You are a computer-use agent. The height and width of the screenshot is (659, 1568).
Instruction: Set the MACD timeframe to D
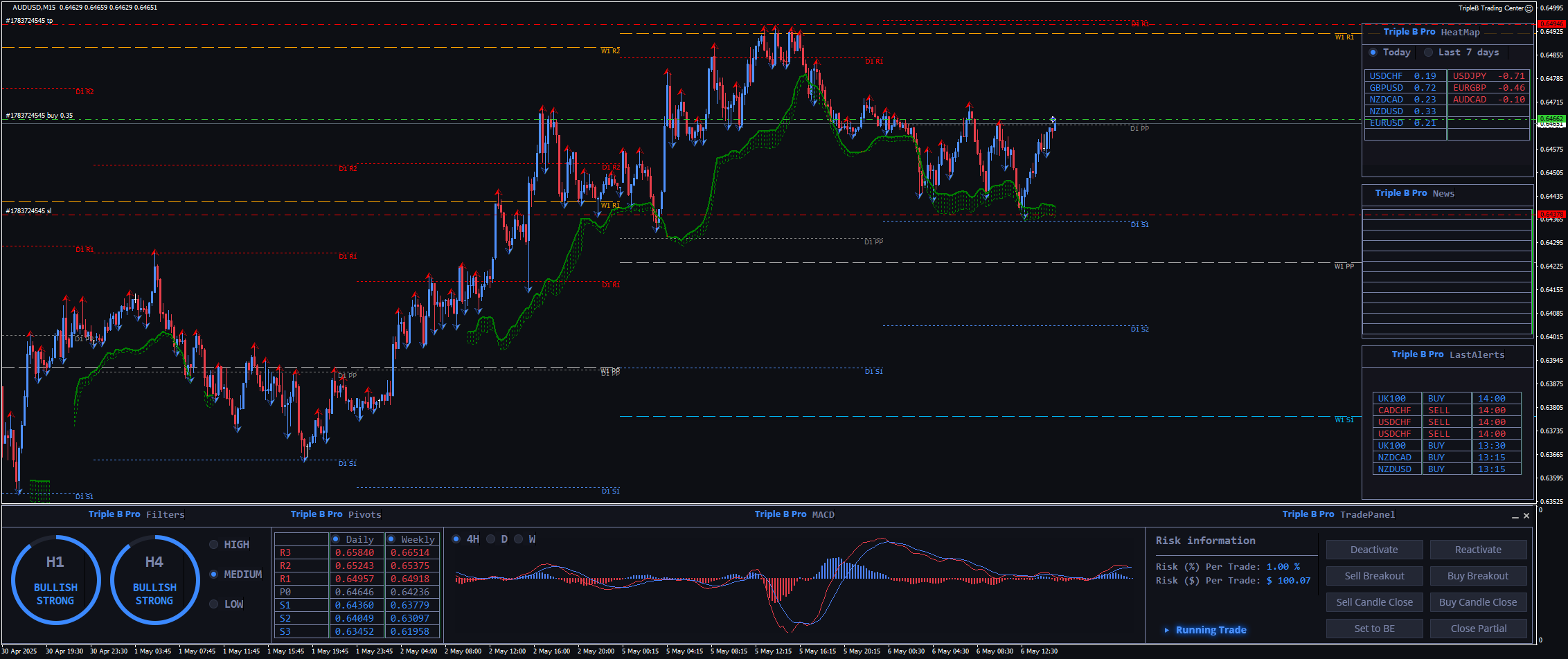pos(491,539)
